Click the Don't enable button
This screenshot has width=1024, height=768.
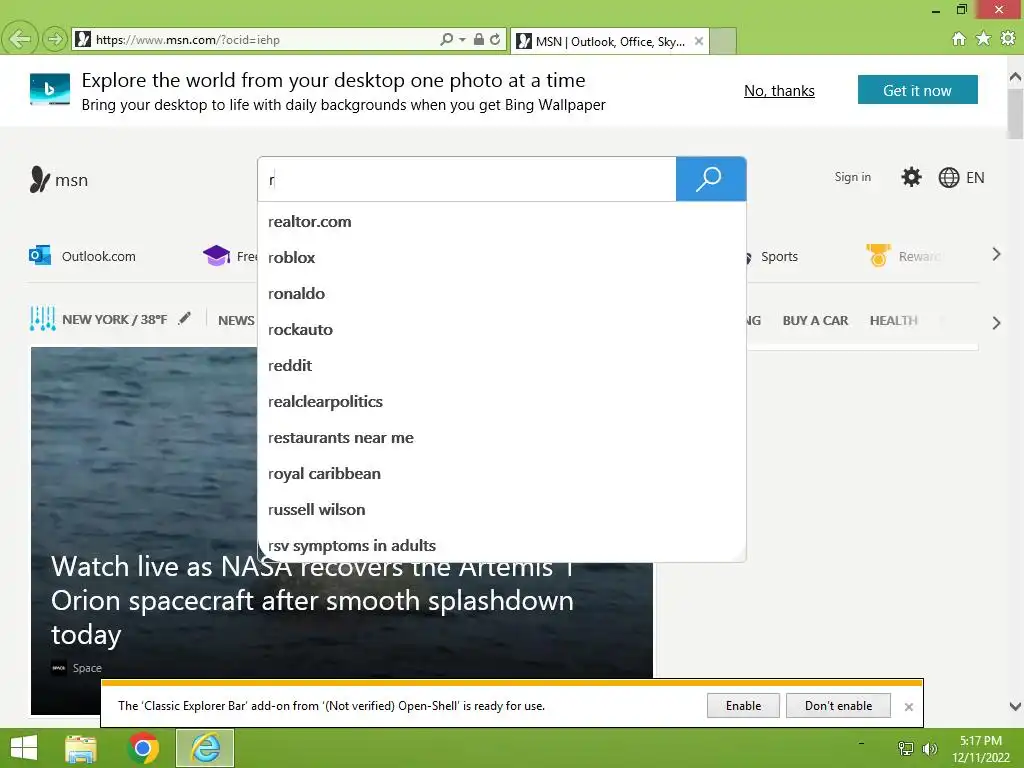pos(839,706)
